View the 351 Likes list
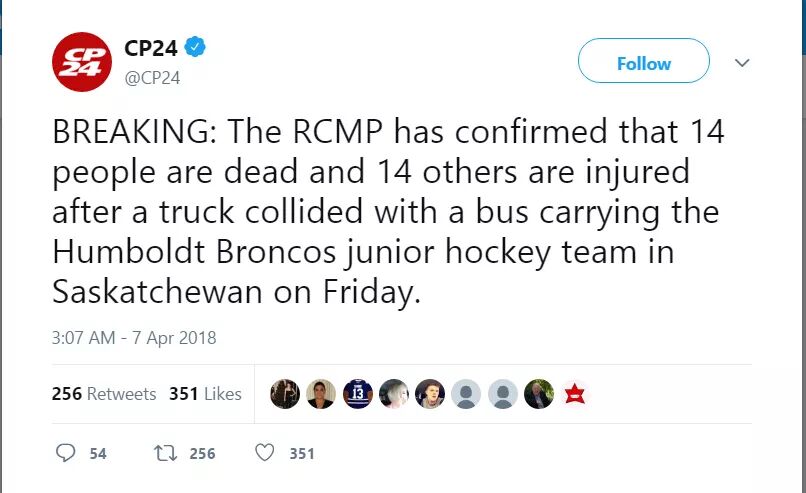Viewport: 806px width, 493px height. point(205,394)
